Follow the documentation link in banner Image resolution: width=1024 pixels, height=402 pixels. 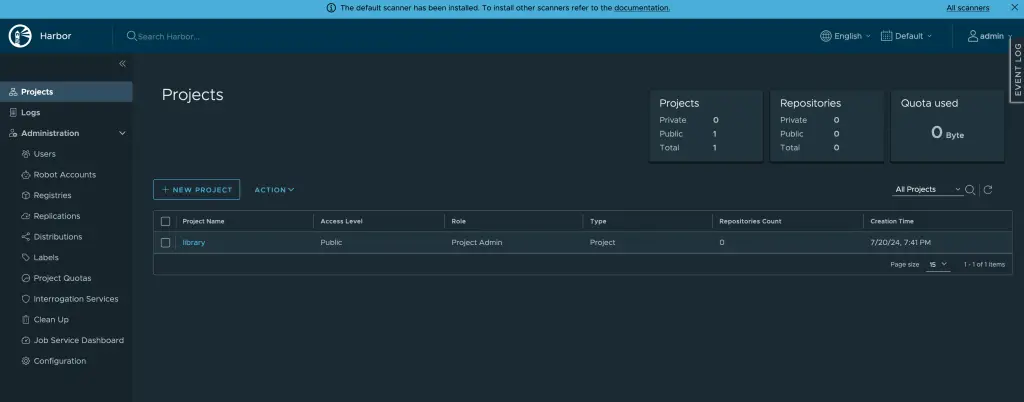(642, 8)
